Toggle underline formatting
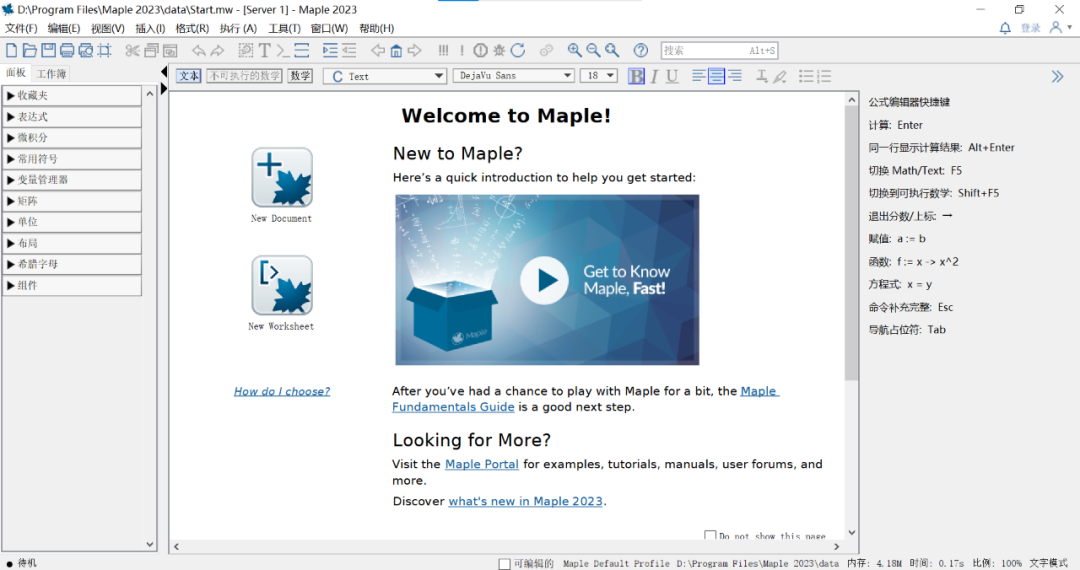Image resolution: width=1080 pixels, height=570 pixels. coord(672,76)
